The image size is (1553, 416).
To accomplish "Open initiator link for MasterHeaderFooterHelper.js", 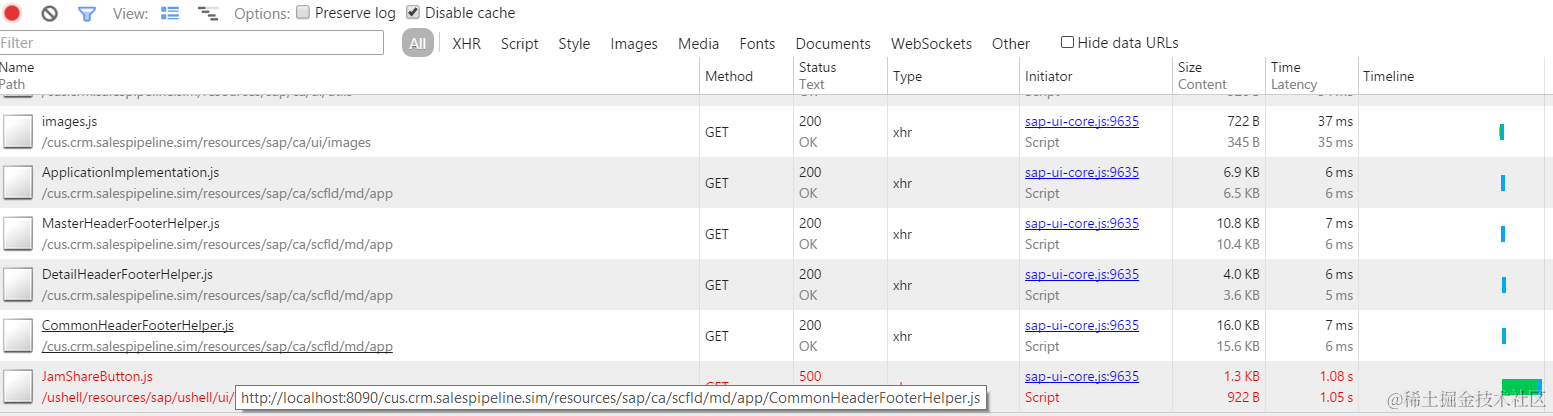I will click(1082, 223).
